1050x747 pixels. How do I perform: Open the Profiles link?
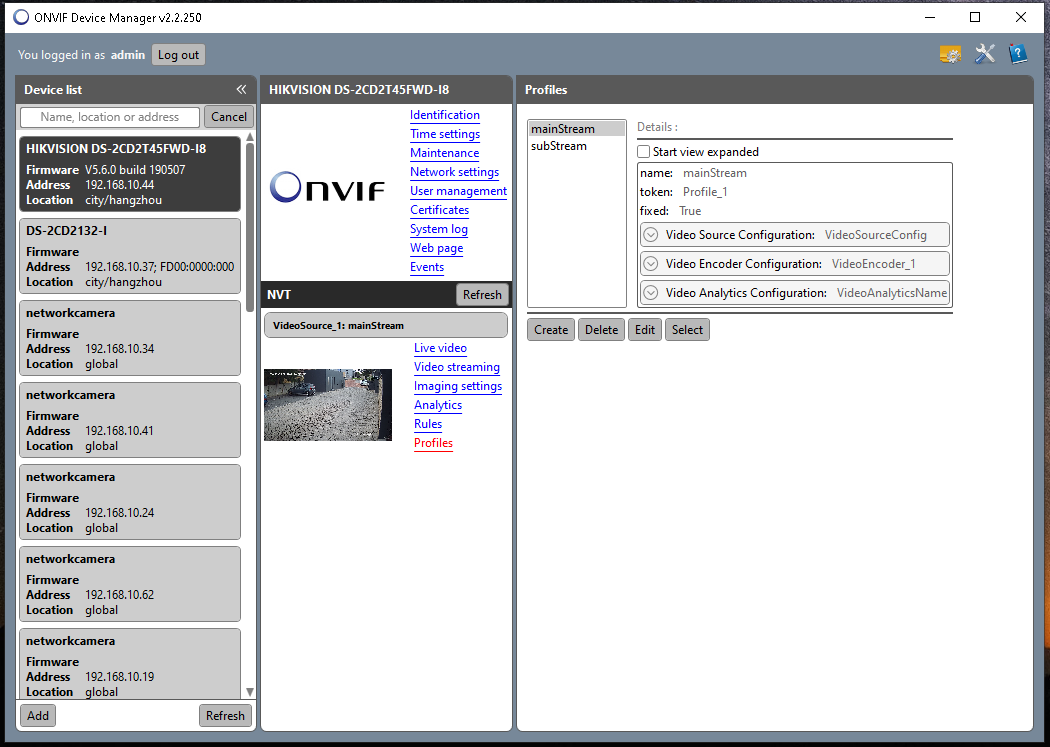[x=433, y=443]
